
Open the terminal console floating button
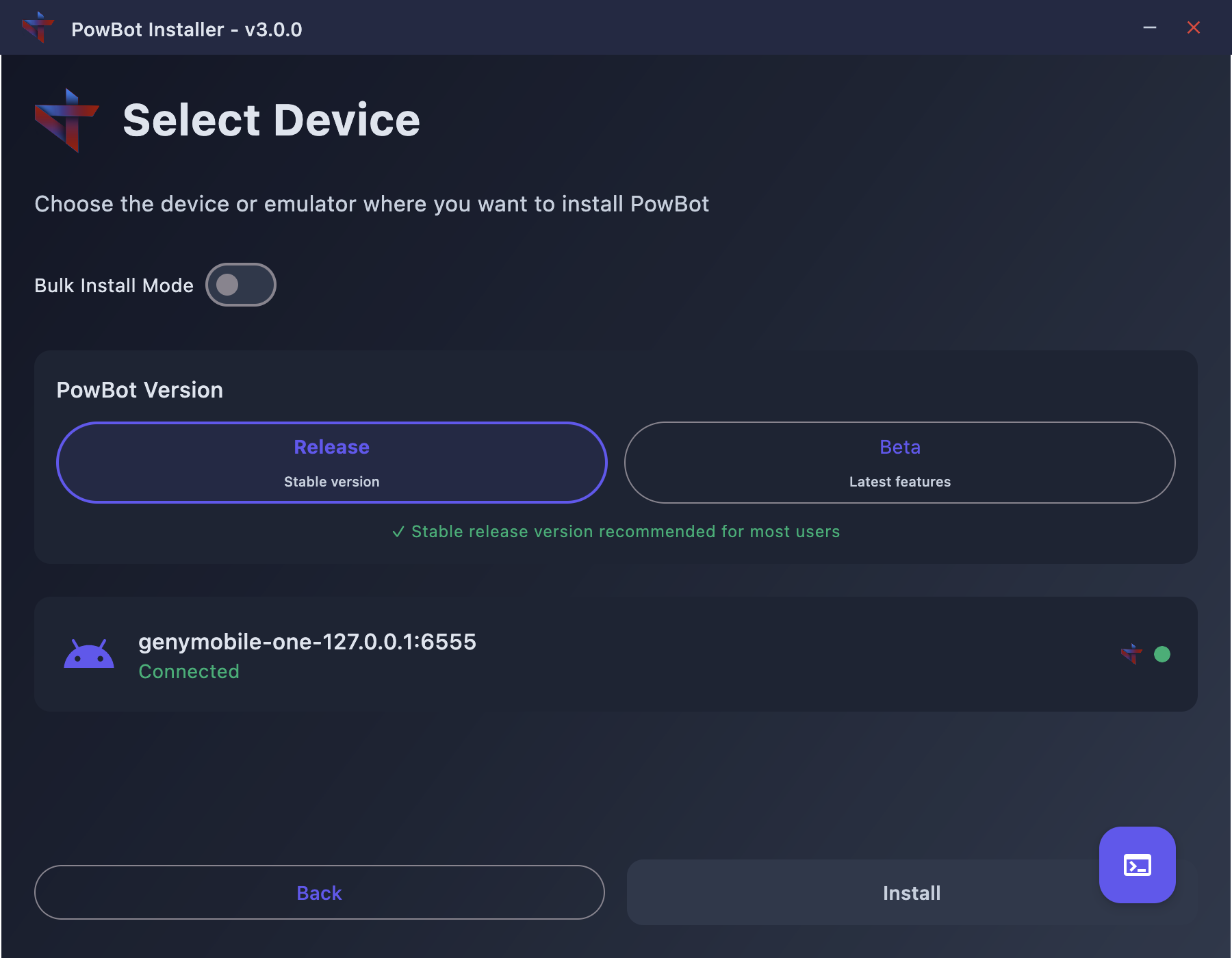pyautogui.click(x=1137, y=865)
